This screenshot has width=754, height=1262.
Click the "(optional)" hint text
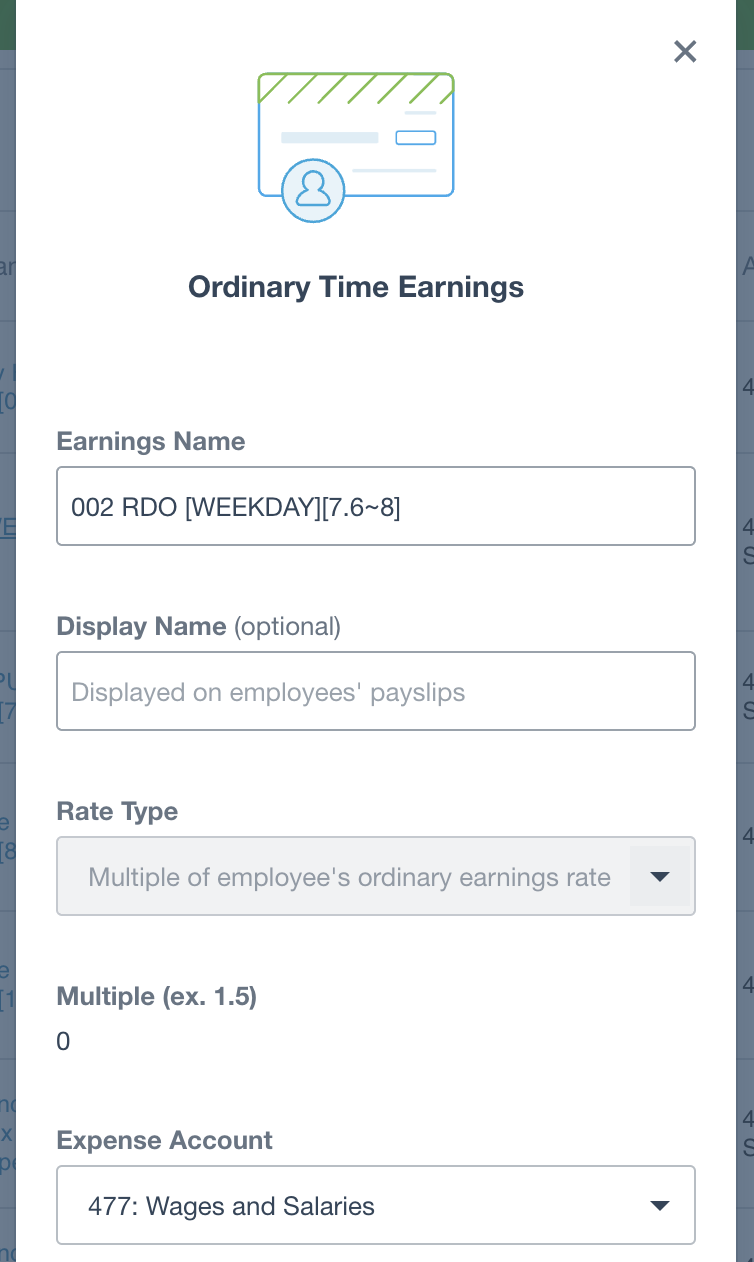pos(288,626)
